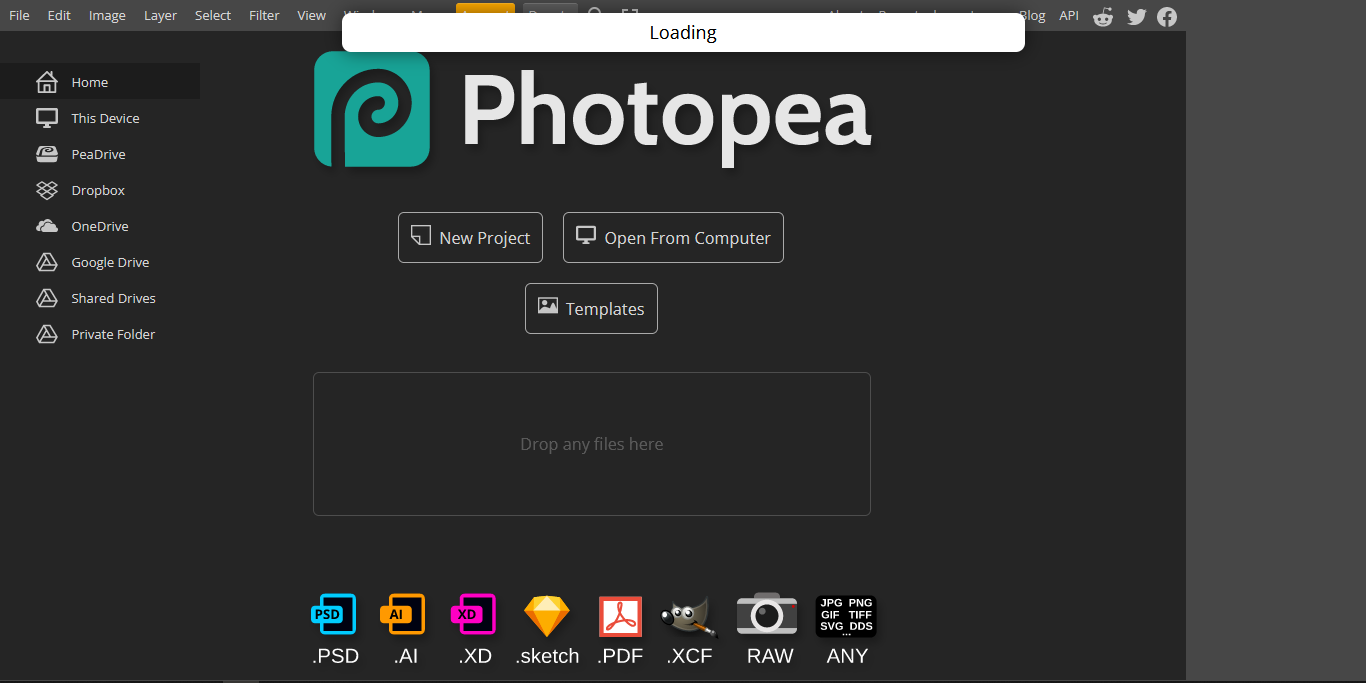The image size is (1366, 683).
Task: Select the .XD Adobe XD icon
Action: click(474, 614)
